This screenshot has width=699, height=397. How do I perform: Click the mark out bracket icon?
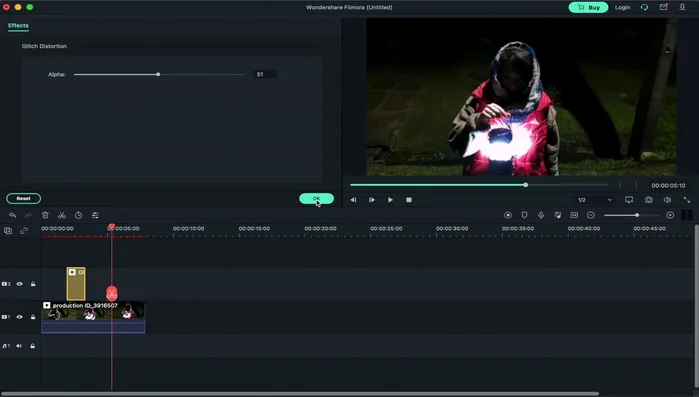[x=636, y=185]
